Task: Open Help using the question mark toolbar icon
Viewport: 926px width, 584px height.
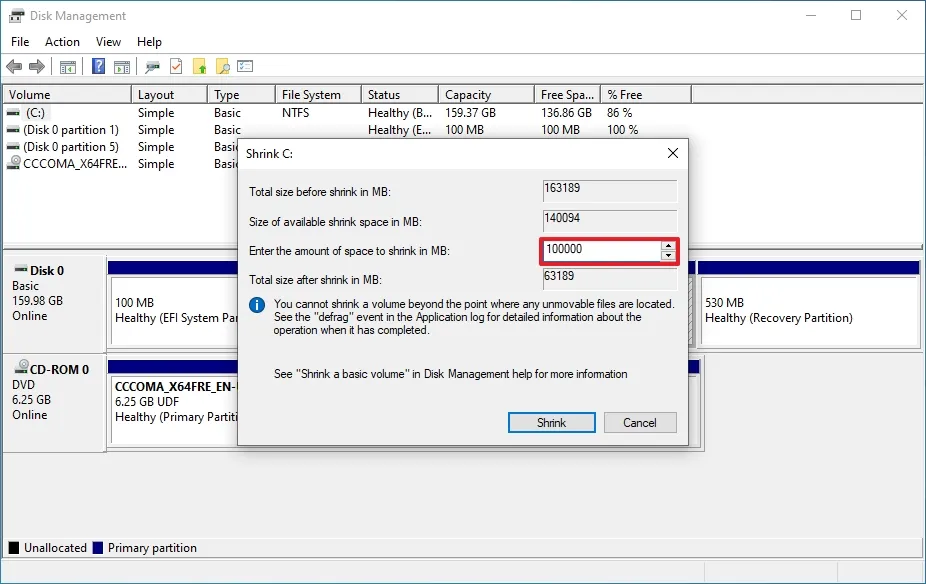Action: coord(97,67)
